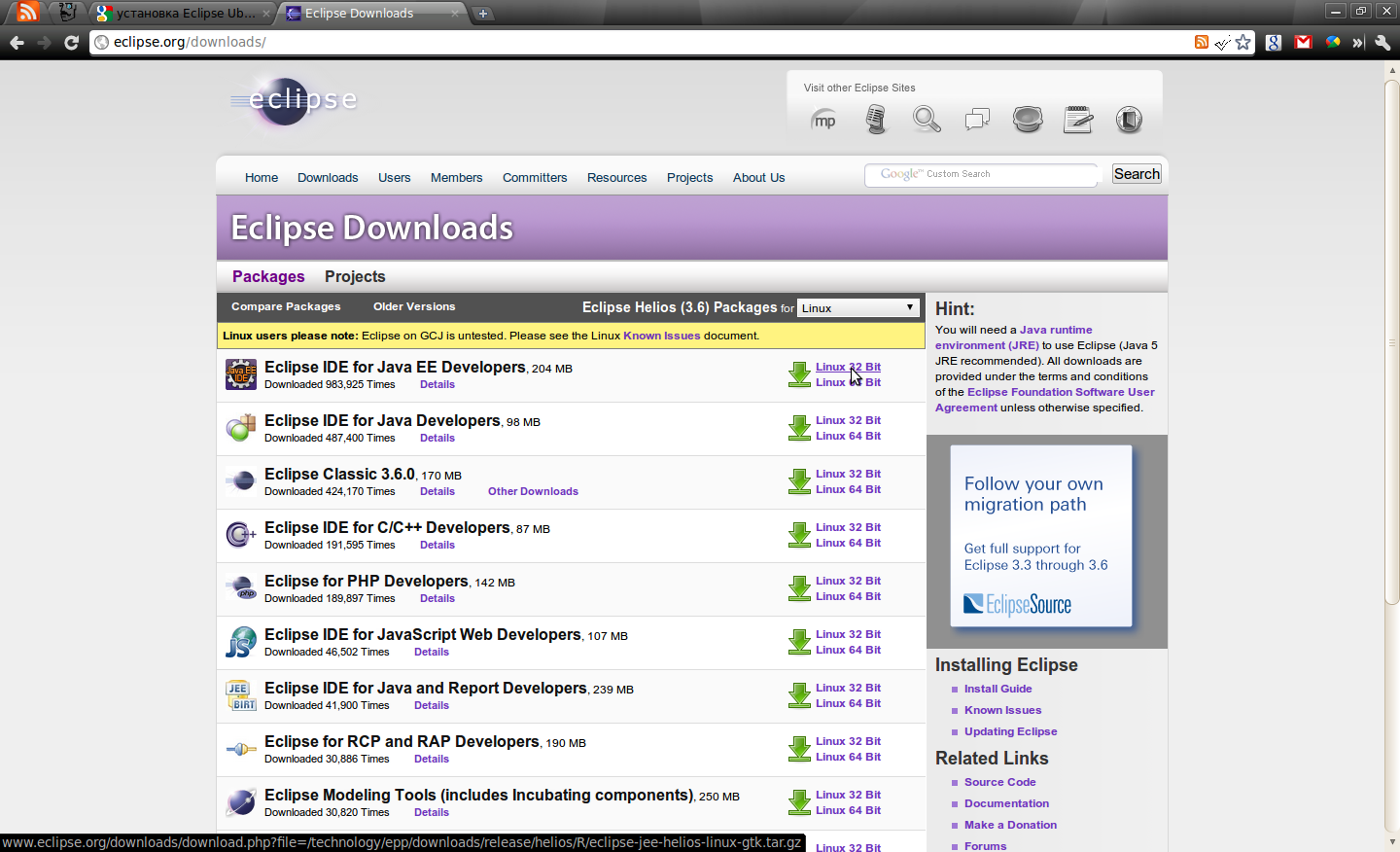
Task: Download Linux 64 Bit Eclipse IDE for Java Developers
Action: [848, 437]
